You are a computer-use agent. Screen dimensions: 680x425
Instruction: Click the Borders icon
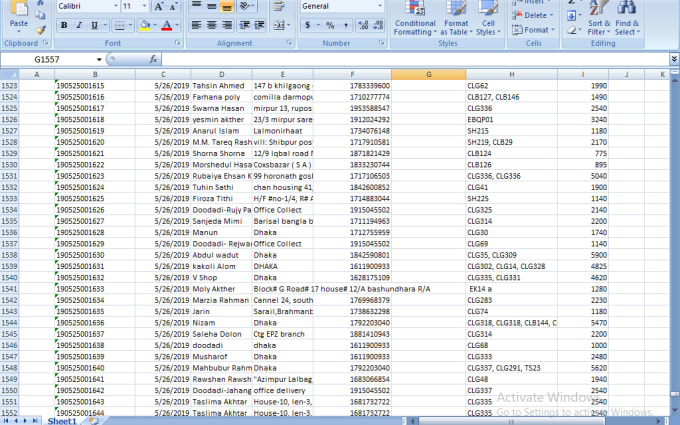(x=119, y=26)
